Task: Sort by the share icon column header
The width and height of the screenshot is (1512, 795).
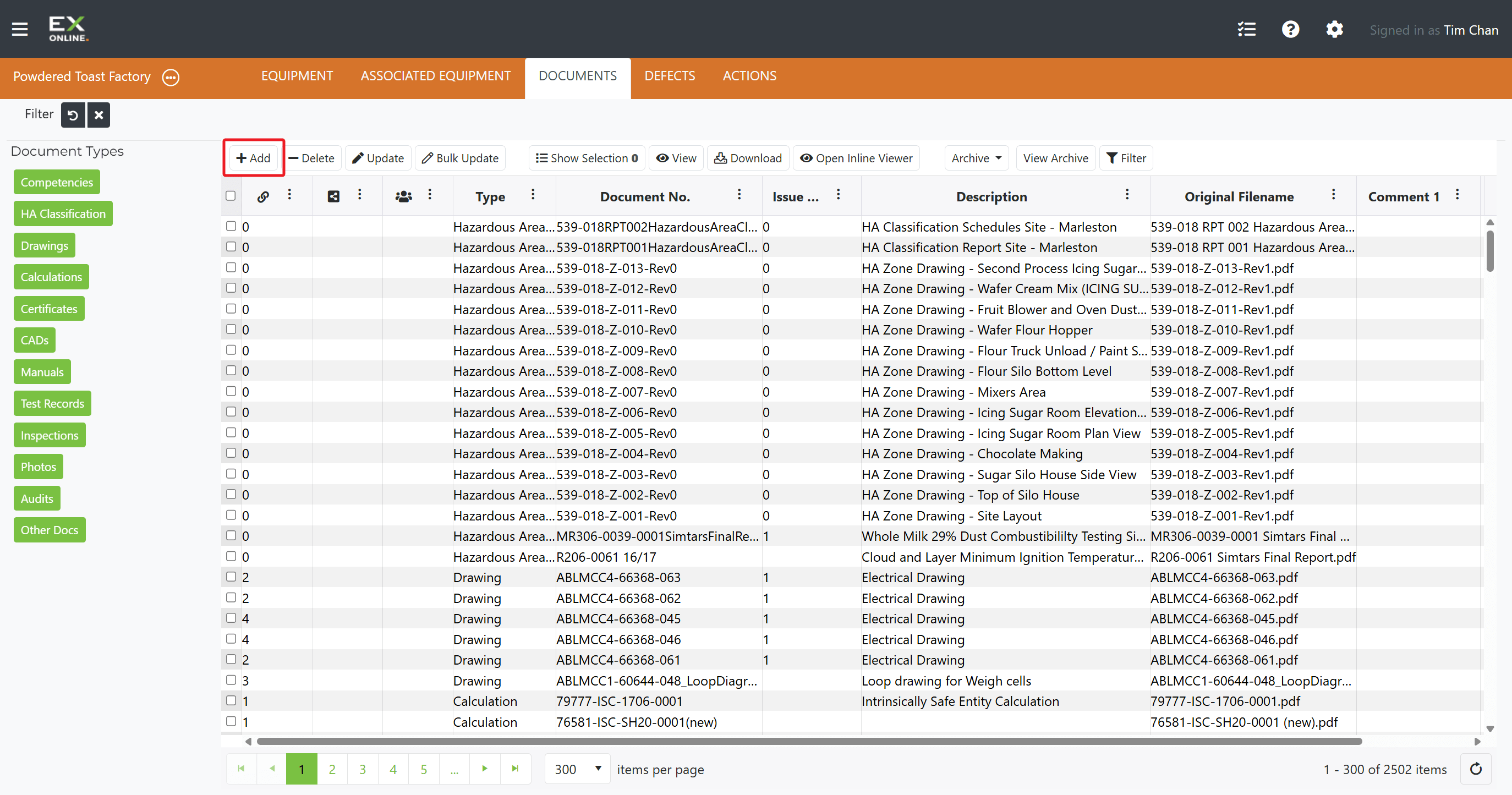Action: 333,196
